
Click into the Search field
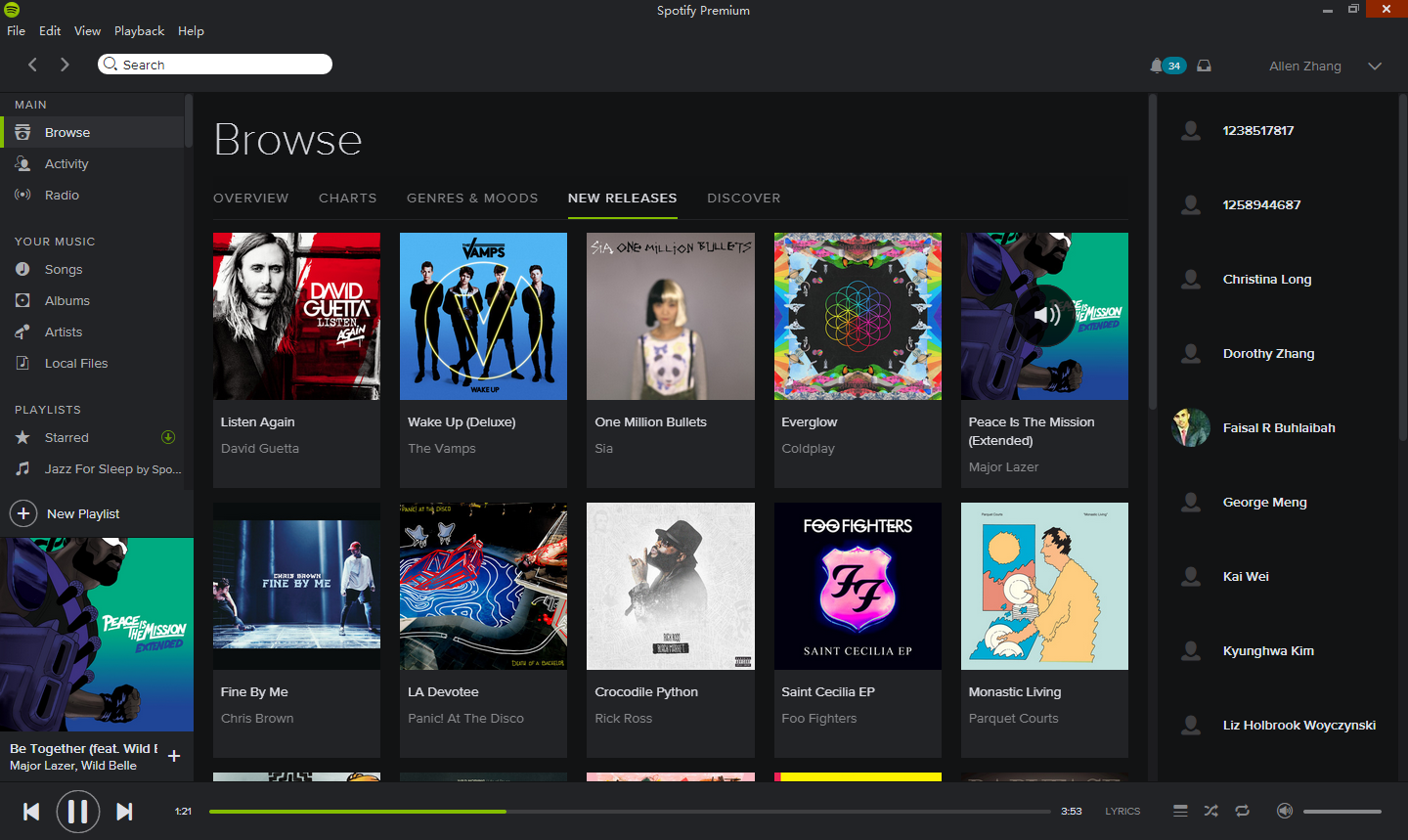point(215,65)
